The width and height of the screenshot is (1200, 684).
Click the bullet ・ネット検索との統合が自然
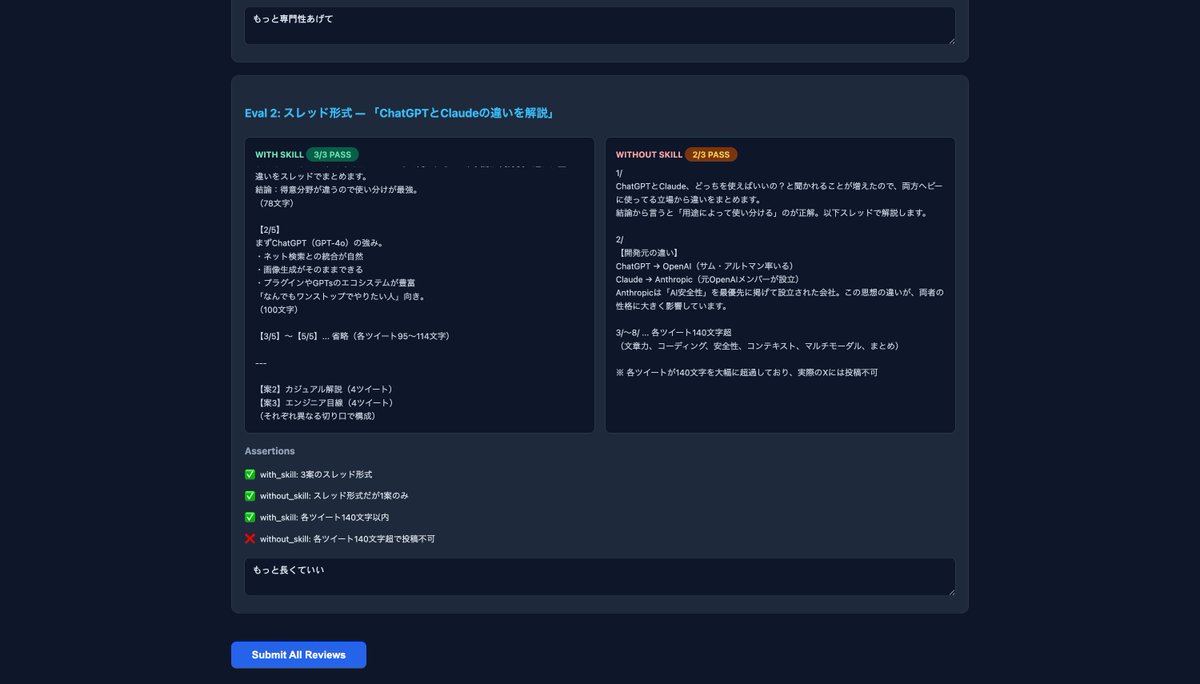tap(309, 256)
